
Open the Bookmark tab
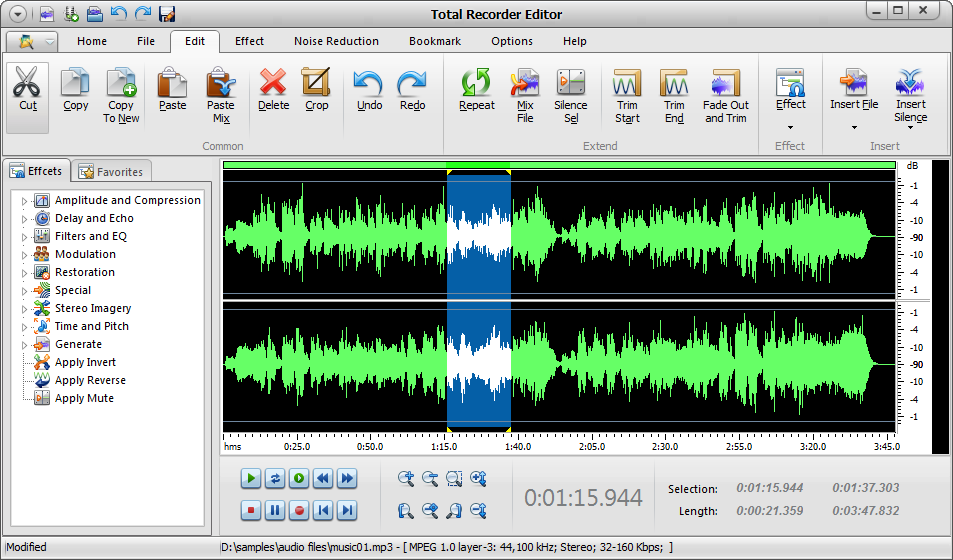435,41
